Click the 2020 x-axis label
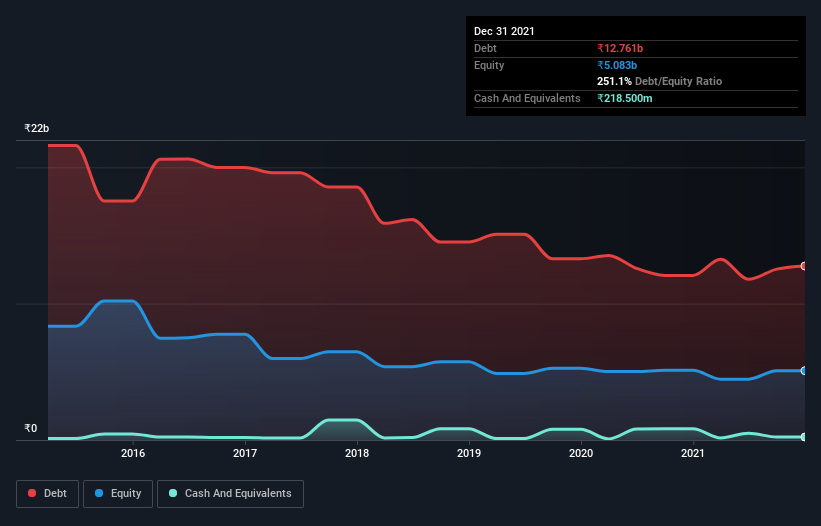 (581, 453)
